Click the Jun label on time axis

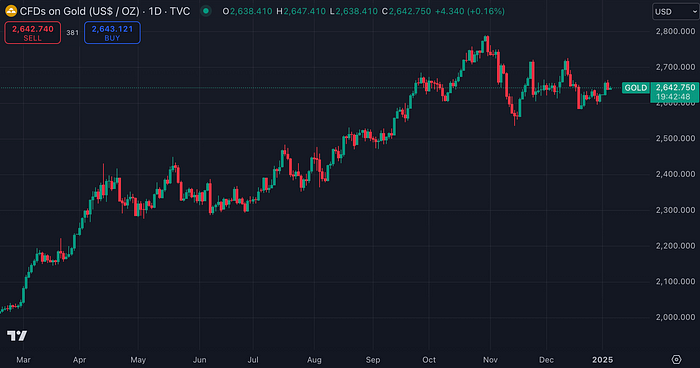[199, 360]
